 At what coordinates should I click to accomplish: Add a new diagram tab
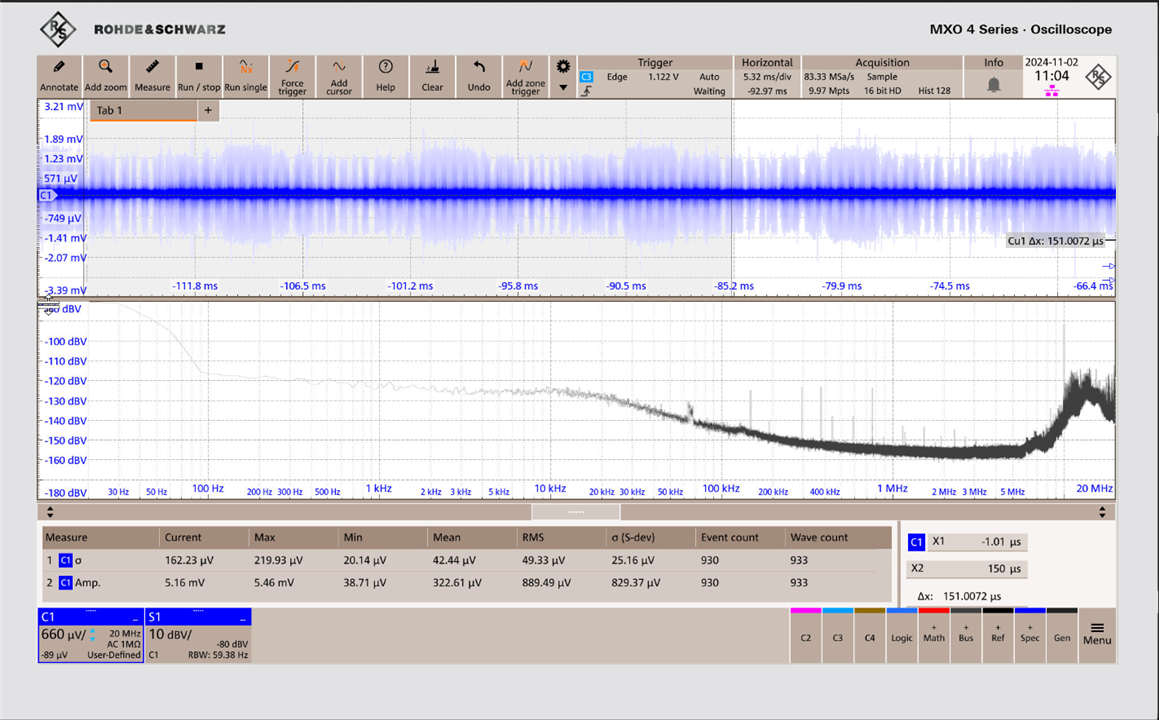point(208,111)
